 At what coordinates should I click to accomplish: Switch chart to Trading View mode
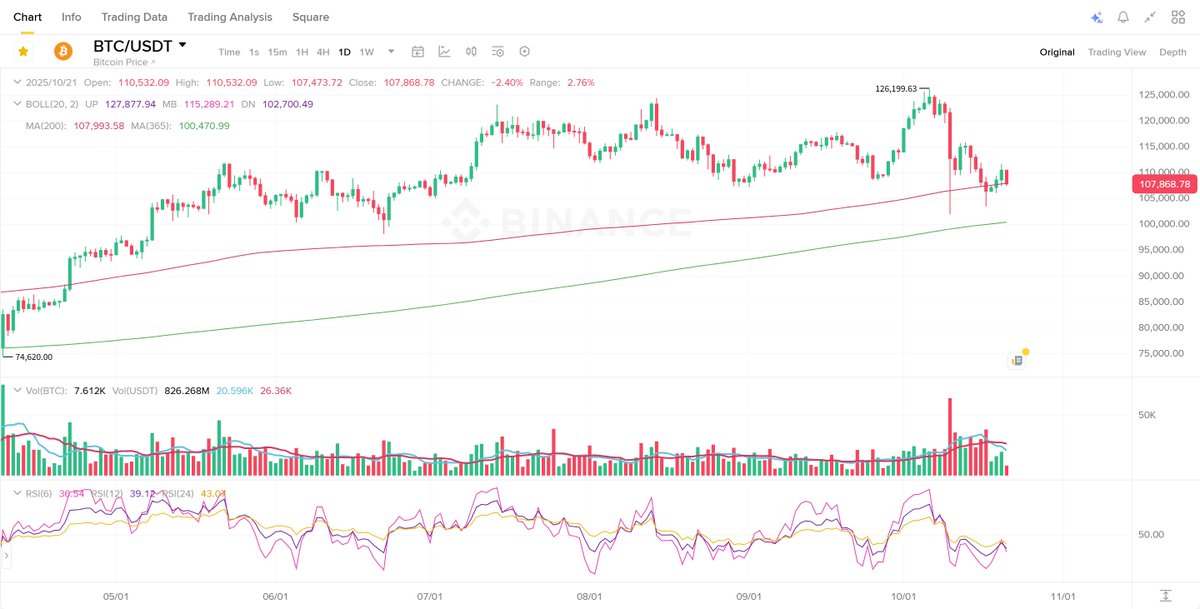[1117, 52]
